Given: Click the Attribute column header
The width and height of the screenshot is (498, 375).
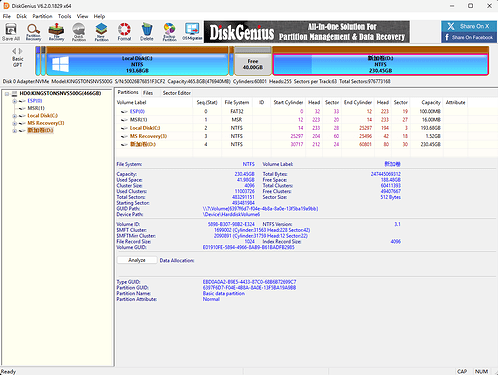Looking at the screenshot, I should (x=455, y=102).
